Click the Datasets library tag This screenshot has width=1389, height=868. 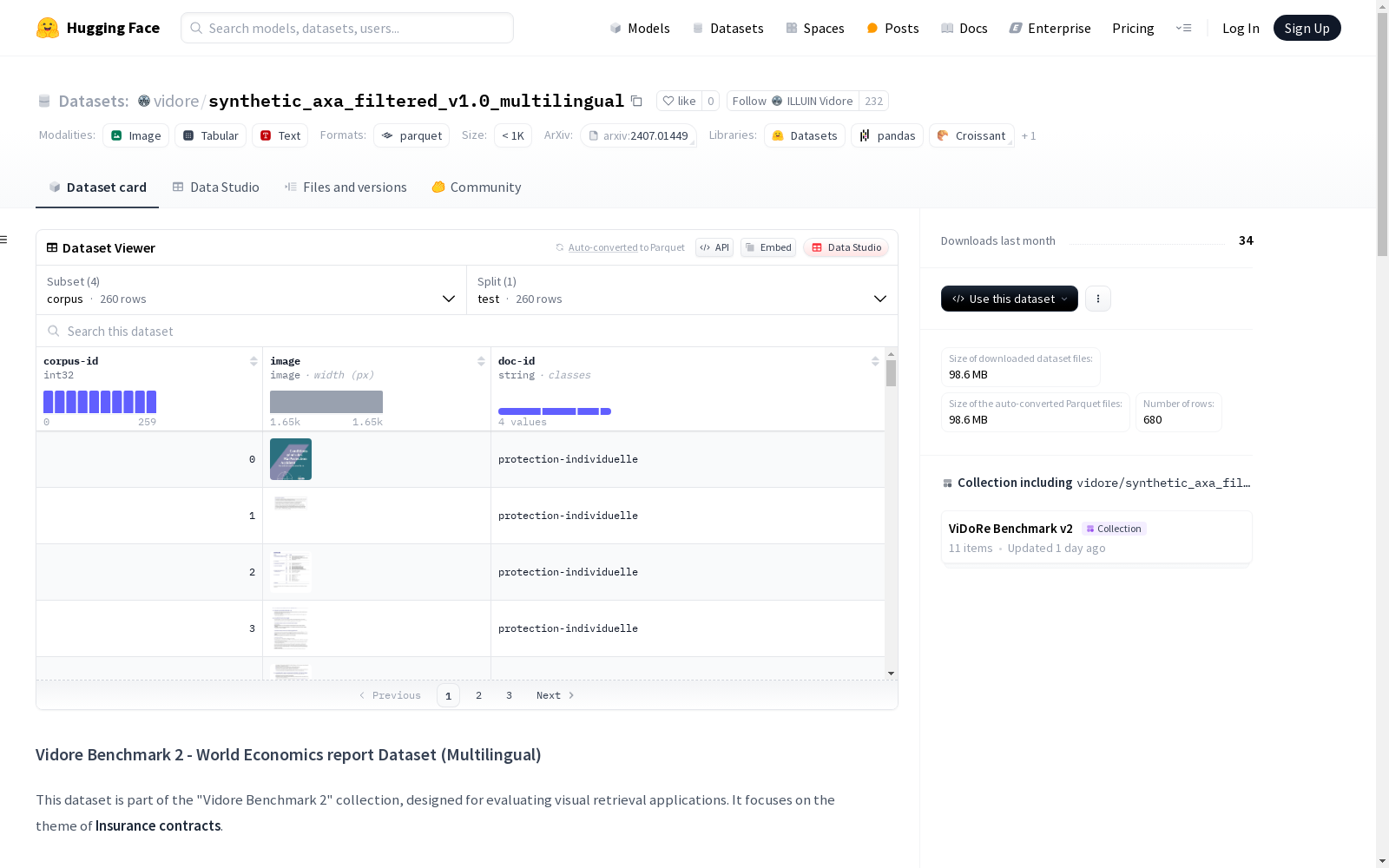(x=805, y=135)
